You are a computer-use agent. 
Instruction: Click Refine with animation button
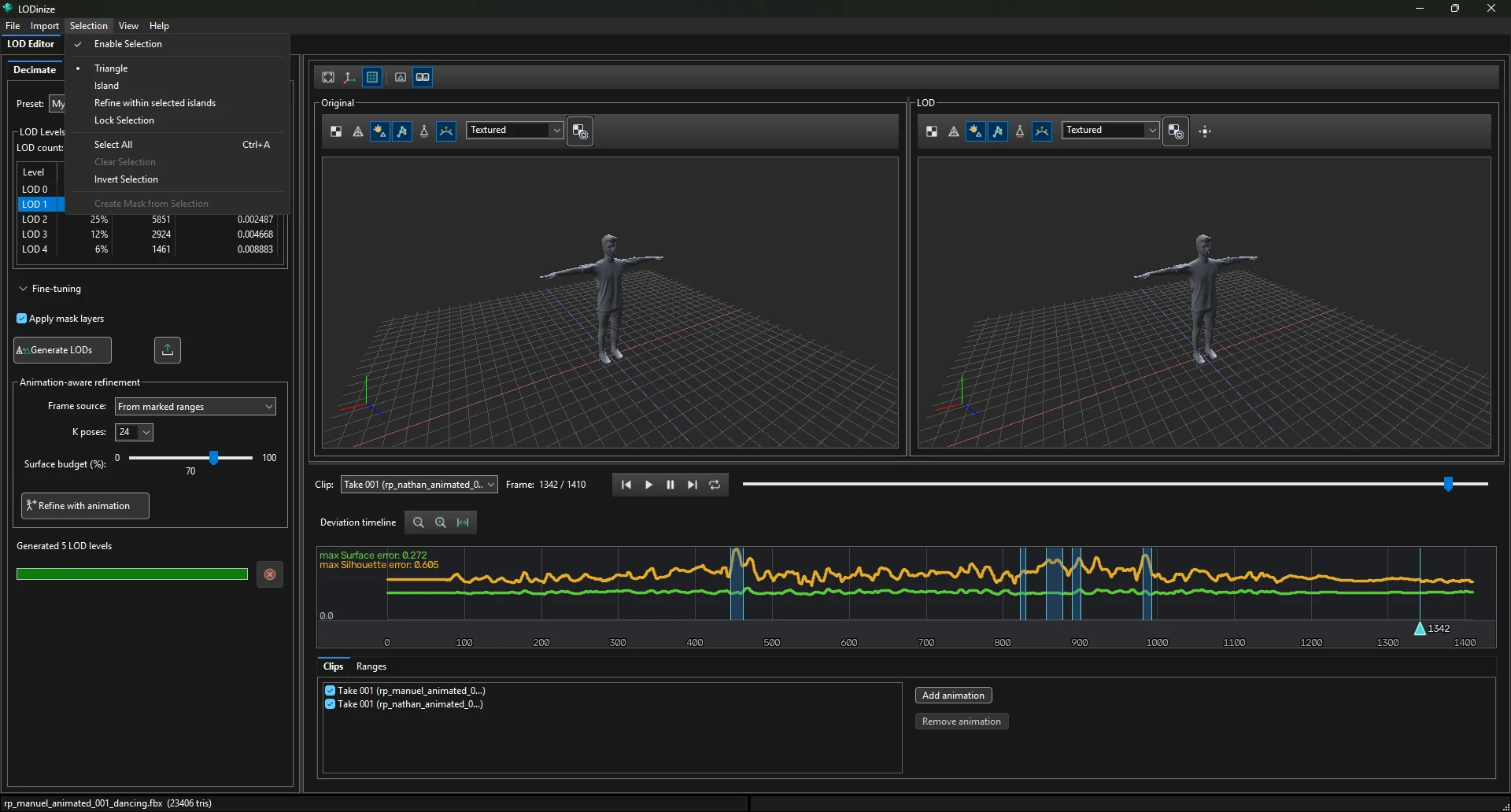[85, 506]
